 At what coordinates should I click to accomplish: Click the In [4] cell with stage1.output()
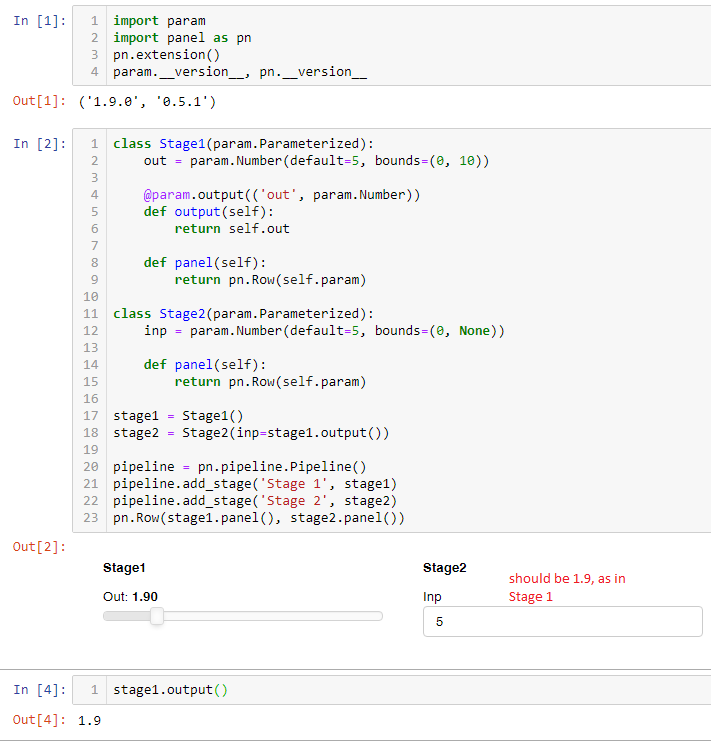point(392,690)
